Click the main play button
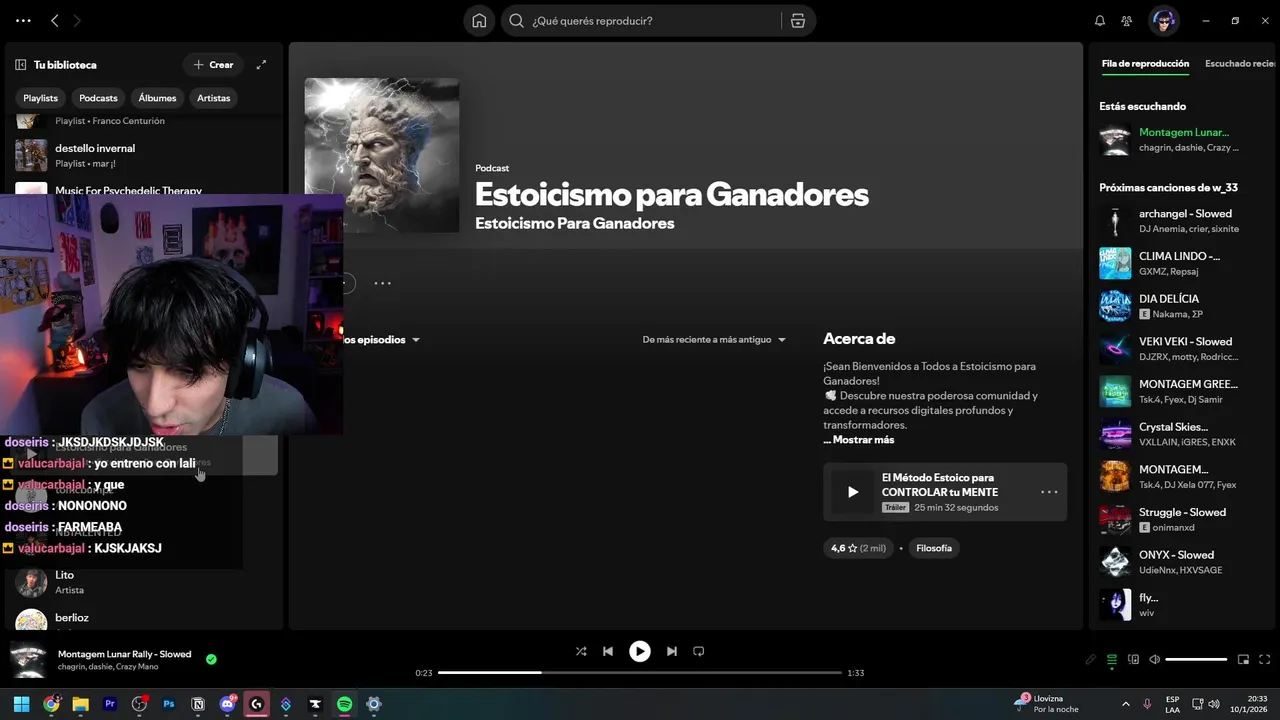1280x720 pixels. click(640, 651)
